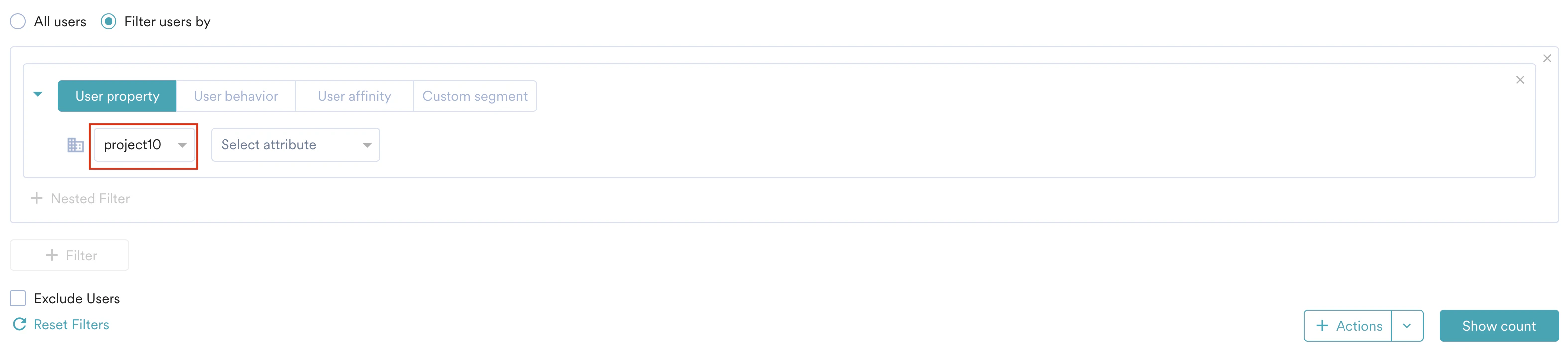Click the Reset Filters link

[71, 324]
